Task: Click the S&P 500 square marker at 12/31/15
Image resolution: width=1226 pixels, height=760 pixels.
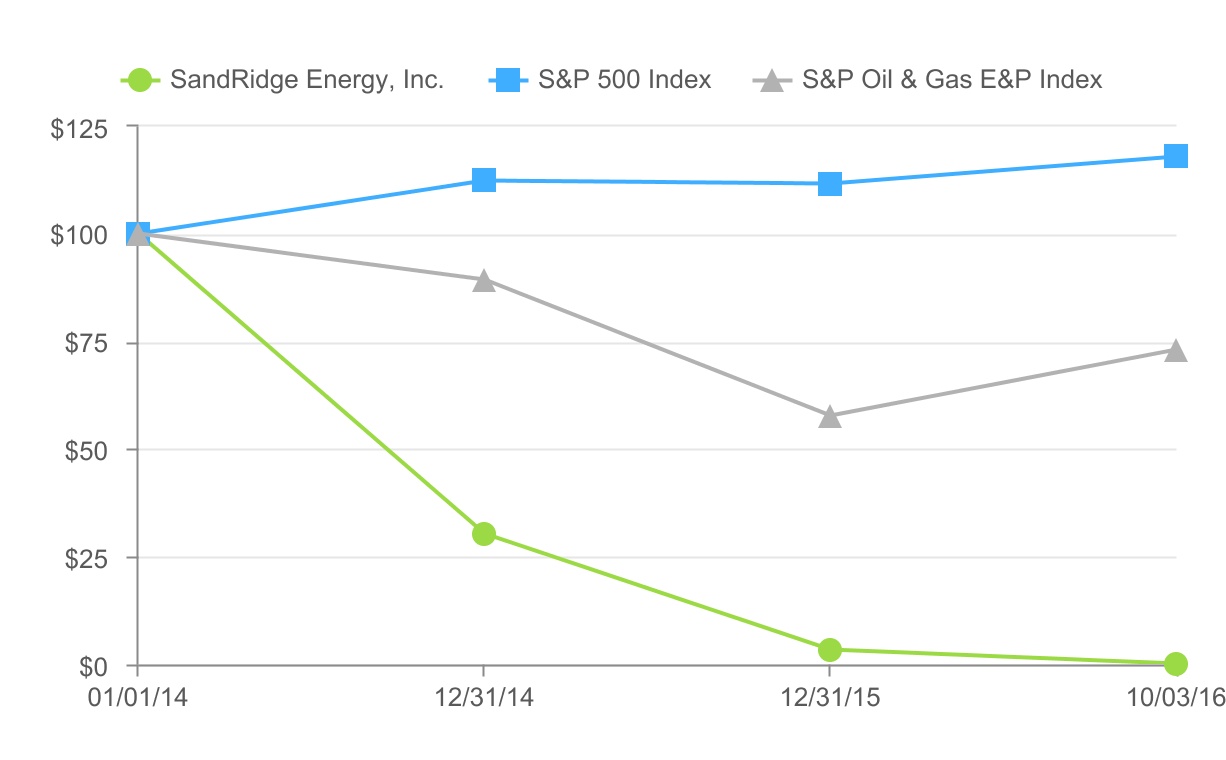Action: (x=830, y=184)
